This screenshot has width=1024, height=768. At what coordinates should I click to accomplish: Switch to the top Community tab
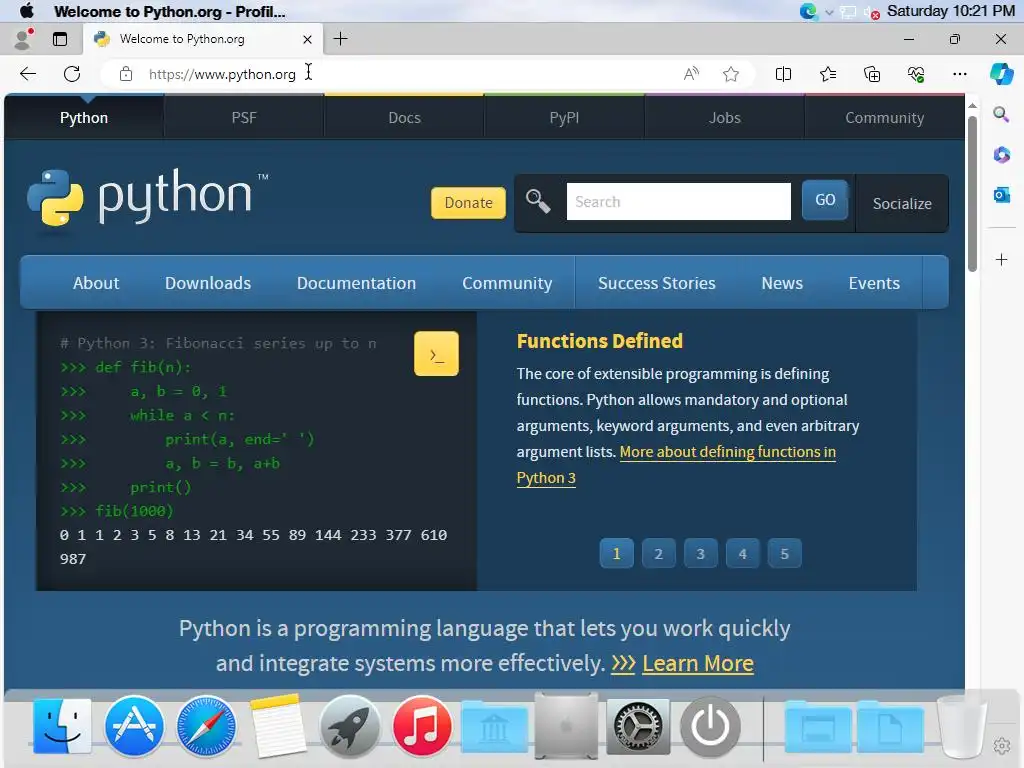click(884, 118)
